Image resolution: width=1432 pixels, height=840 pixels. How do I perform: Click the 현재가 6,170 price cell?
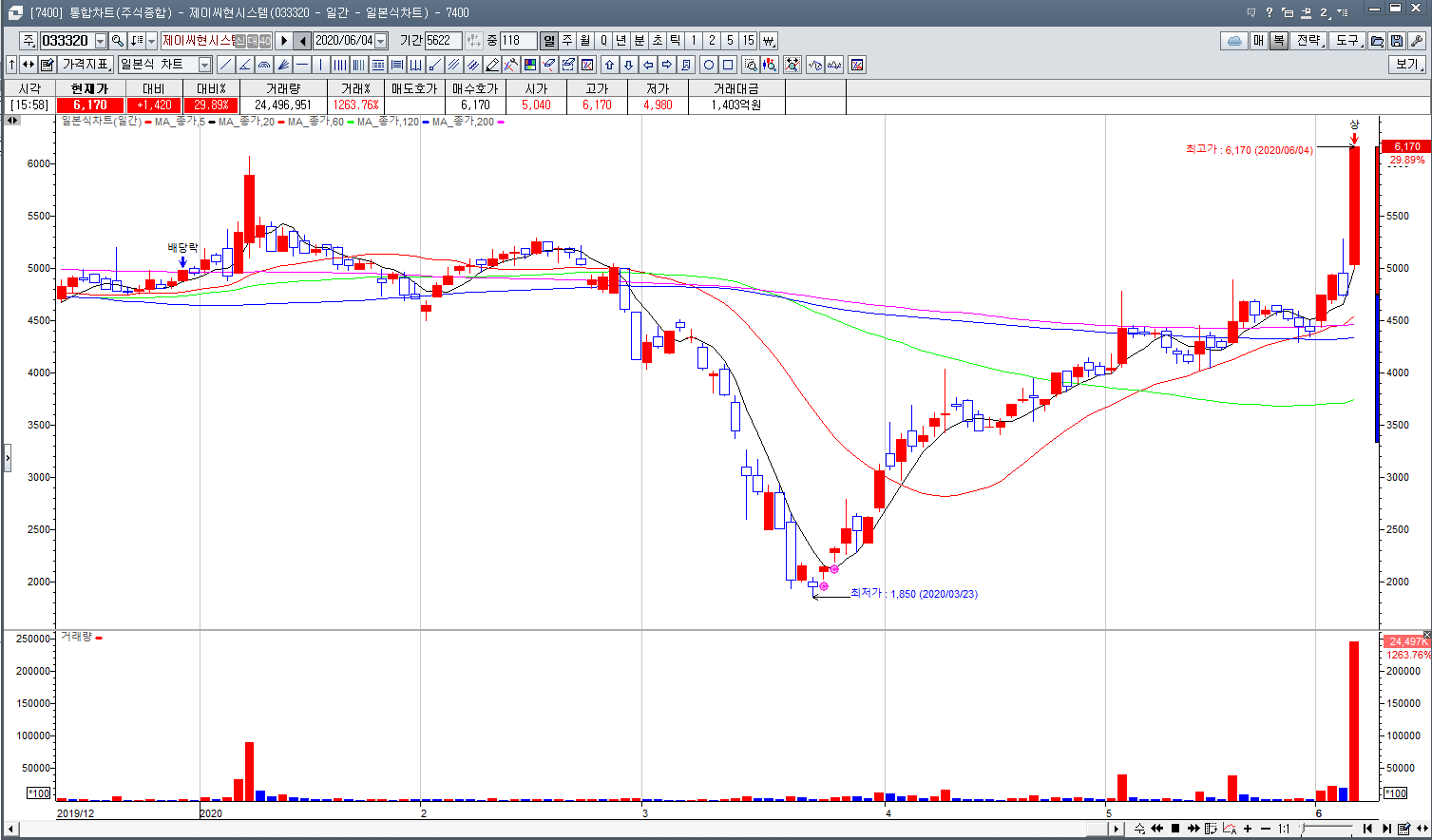click(89, 105)
